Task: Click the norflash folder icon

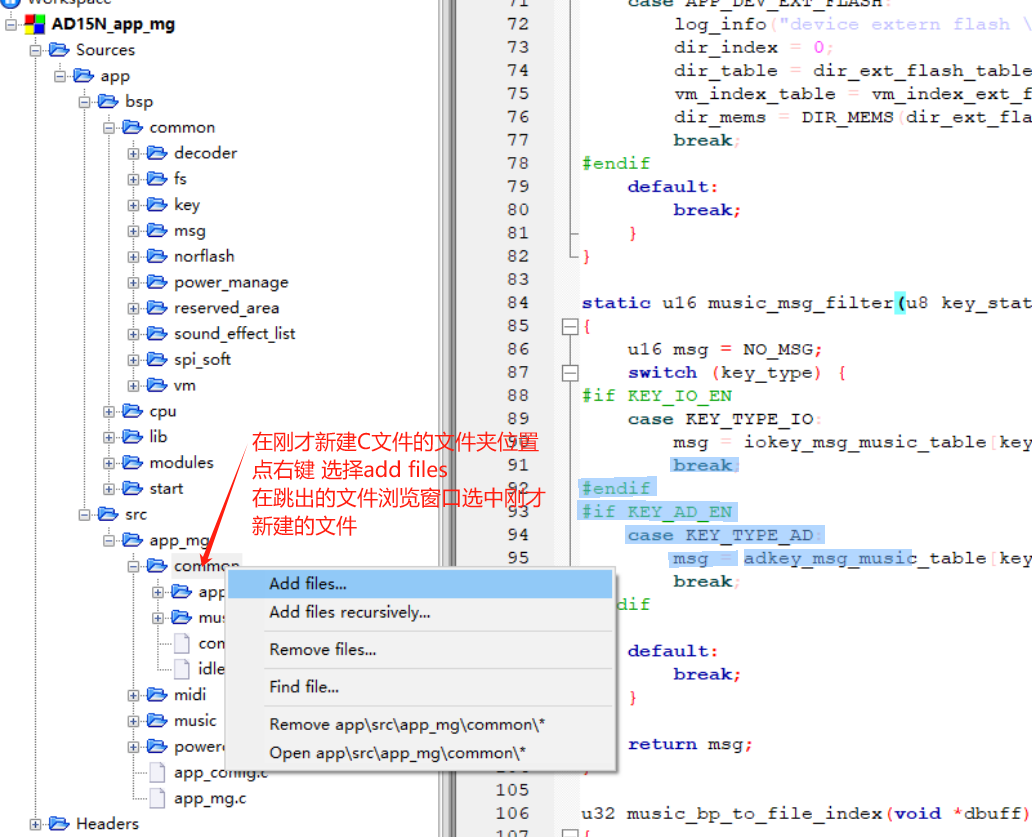Action: (157, 256)
